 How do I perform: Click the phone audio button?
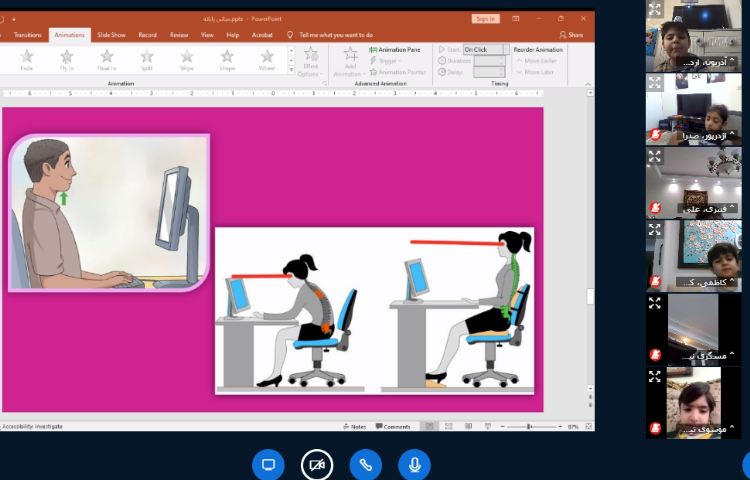[365, 465]
